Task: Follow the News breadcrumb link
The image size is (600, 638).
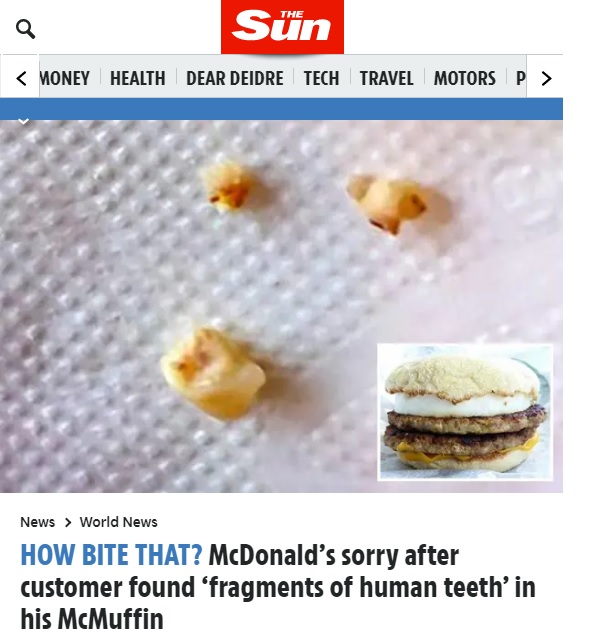Action: tap(37, 522)
